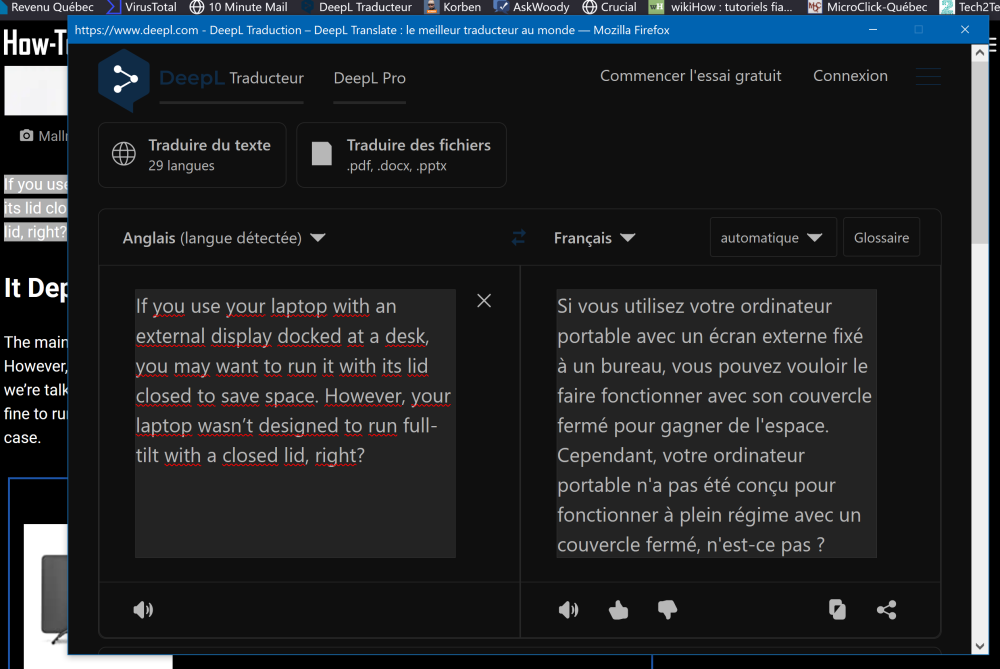1000x669 pixels.
Task: Click globe icon in Traduire du texte
Action: point(124,154)
